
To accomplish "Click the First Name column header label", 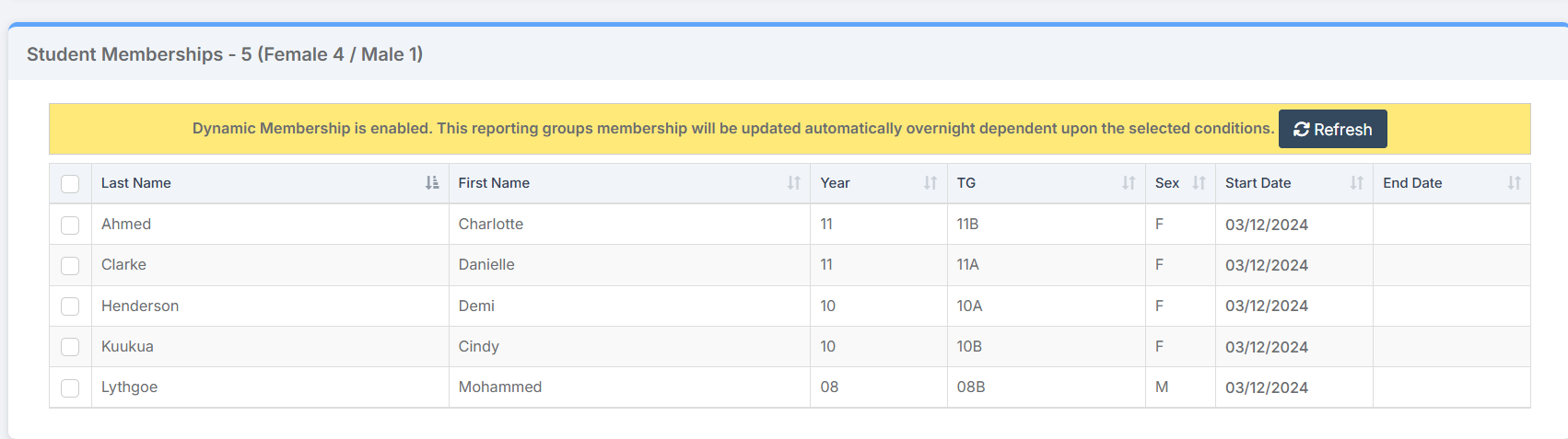I will tap(494, 183).
